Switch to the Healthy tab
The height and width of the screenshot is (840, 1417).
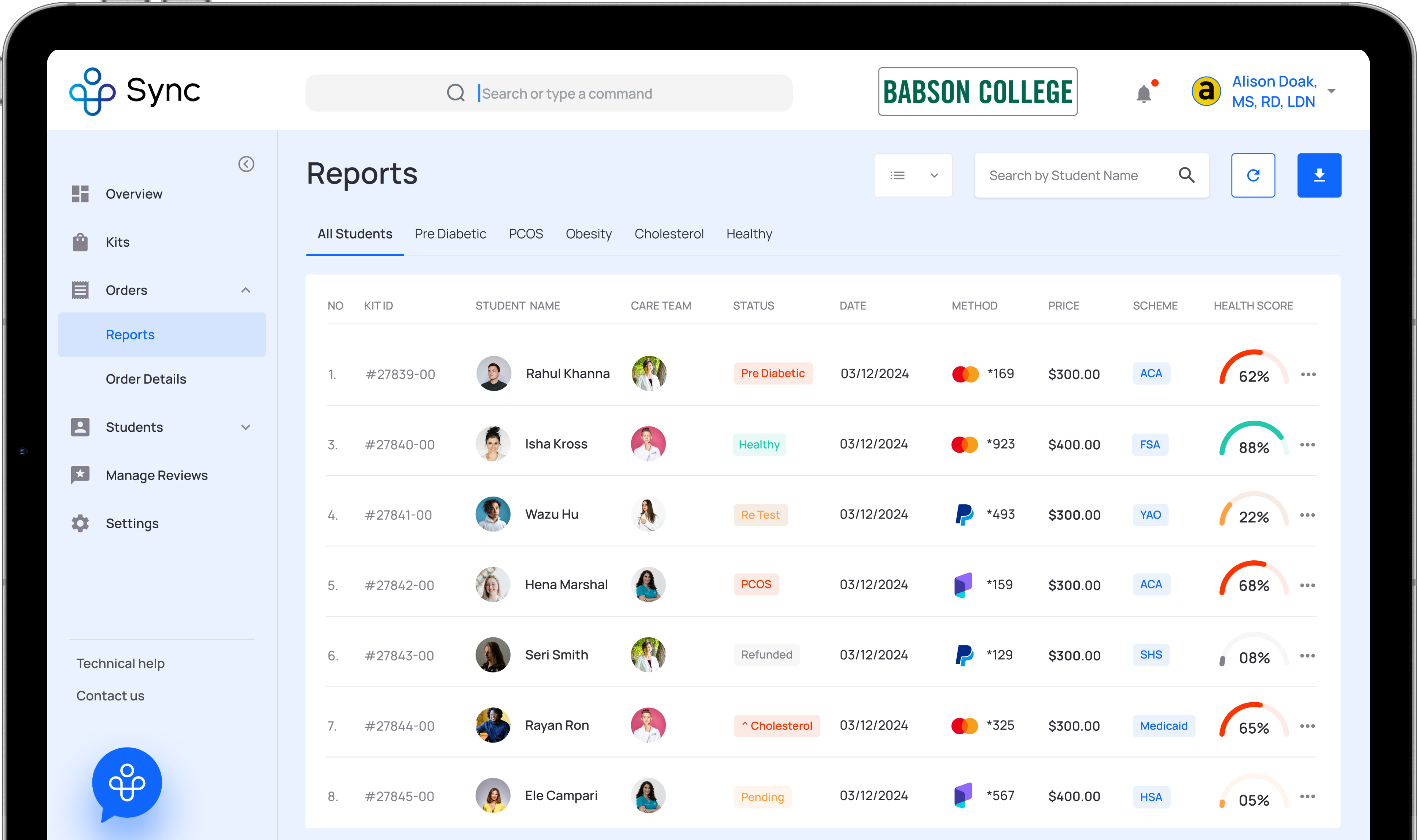click(749, 234)
